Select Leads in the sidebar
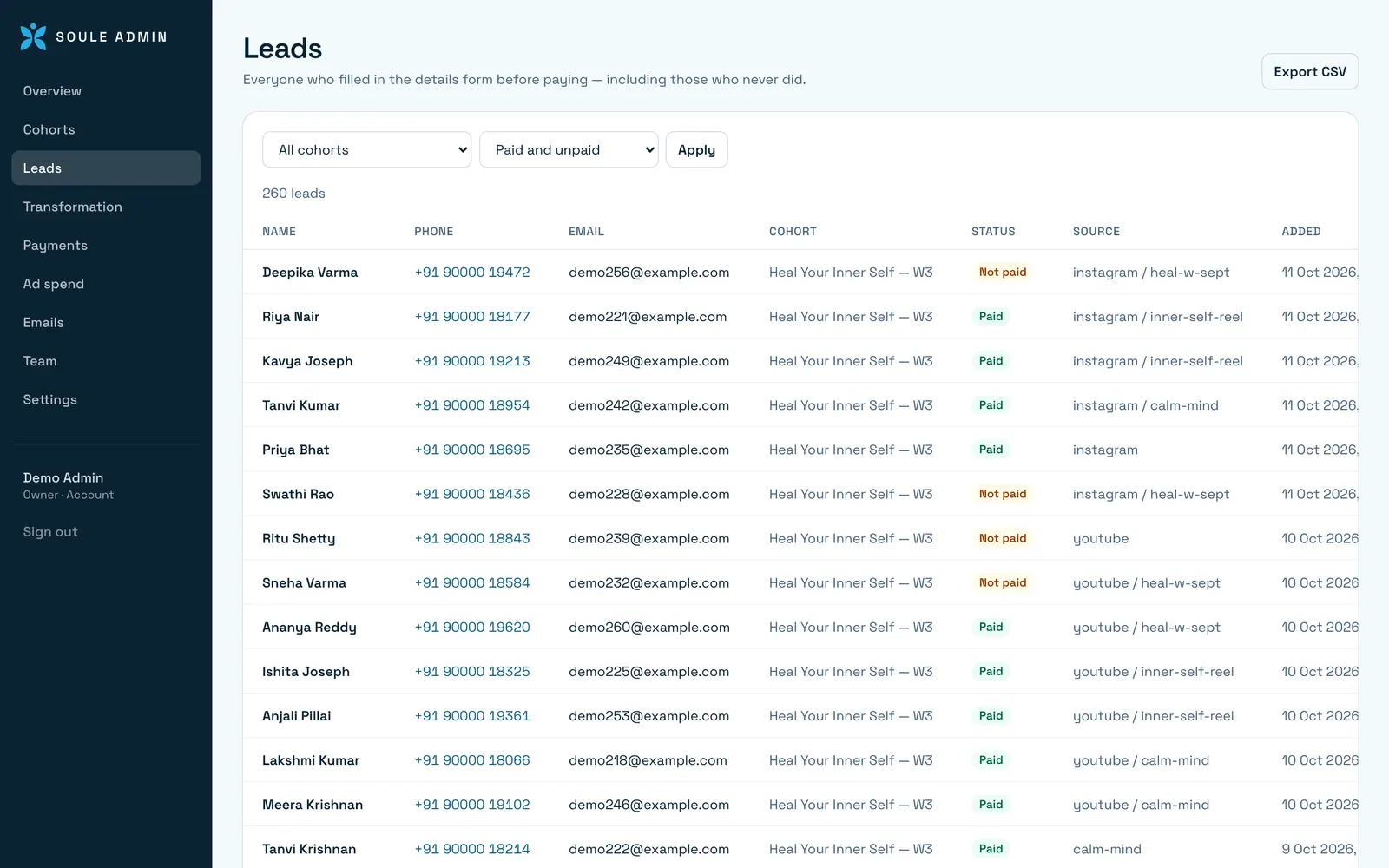1389x868 pixels. tap(106, 168)
